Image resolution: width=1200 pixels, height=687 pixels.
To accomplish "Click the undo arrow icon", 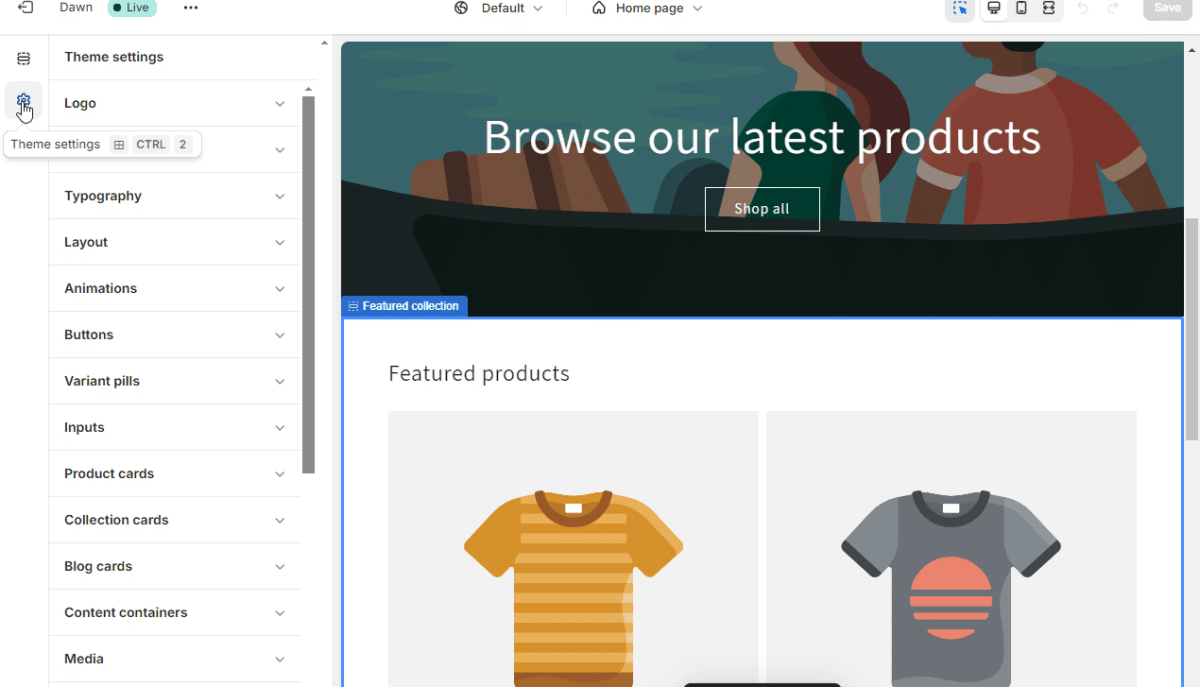I will [x=1083, y=8].
